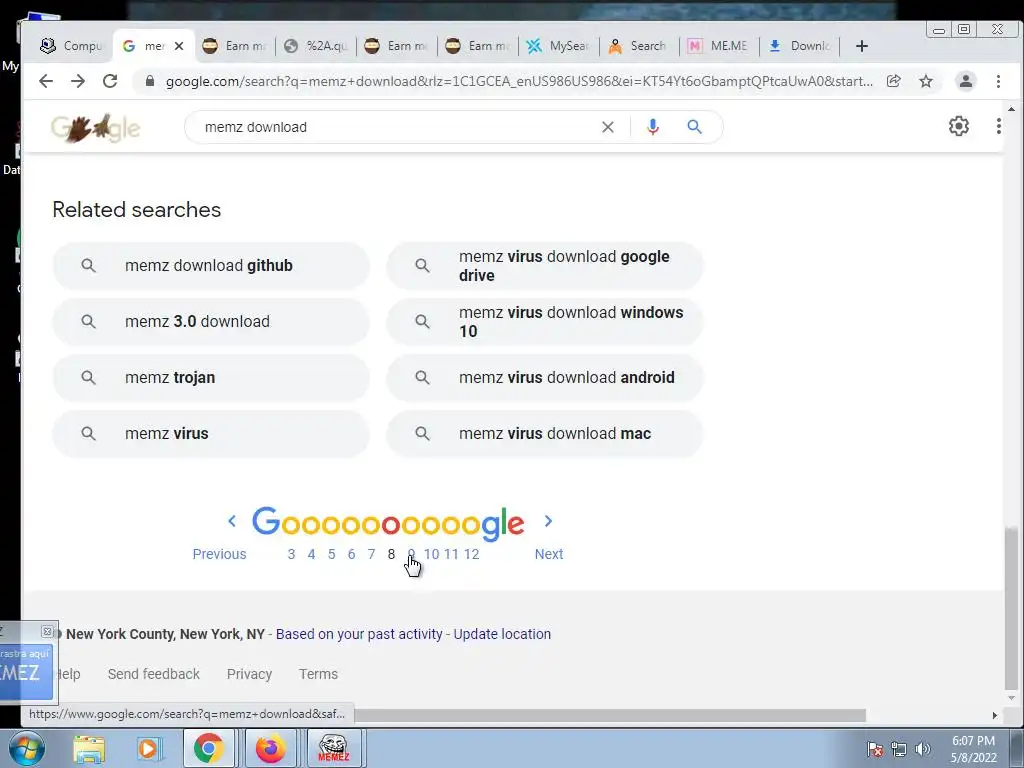1024x768 pixels.
Task: Switch to the MySear tab
Action: click(558, 46)
